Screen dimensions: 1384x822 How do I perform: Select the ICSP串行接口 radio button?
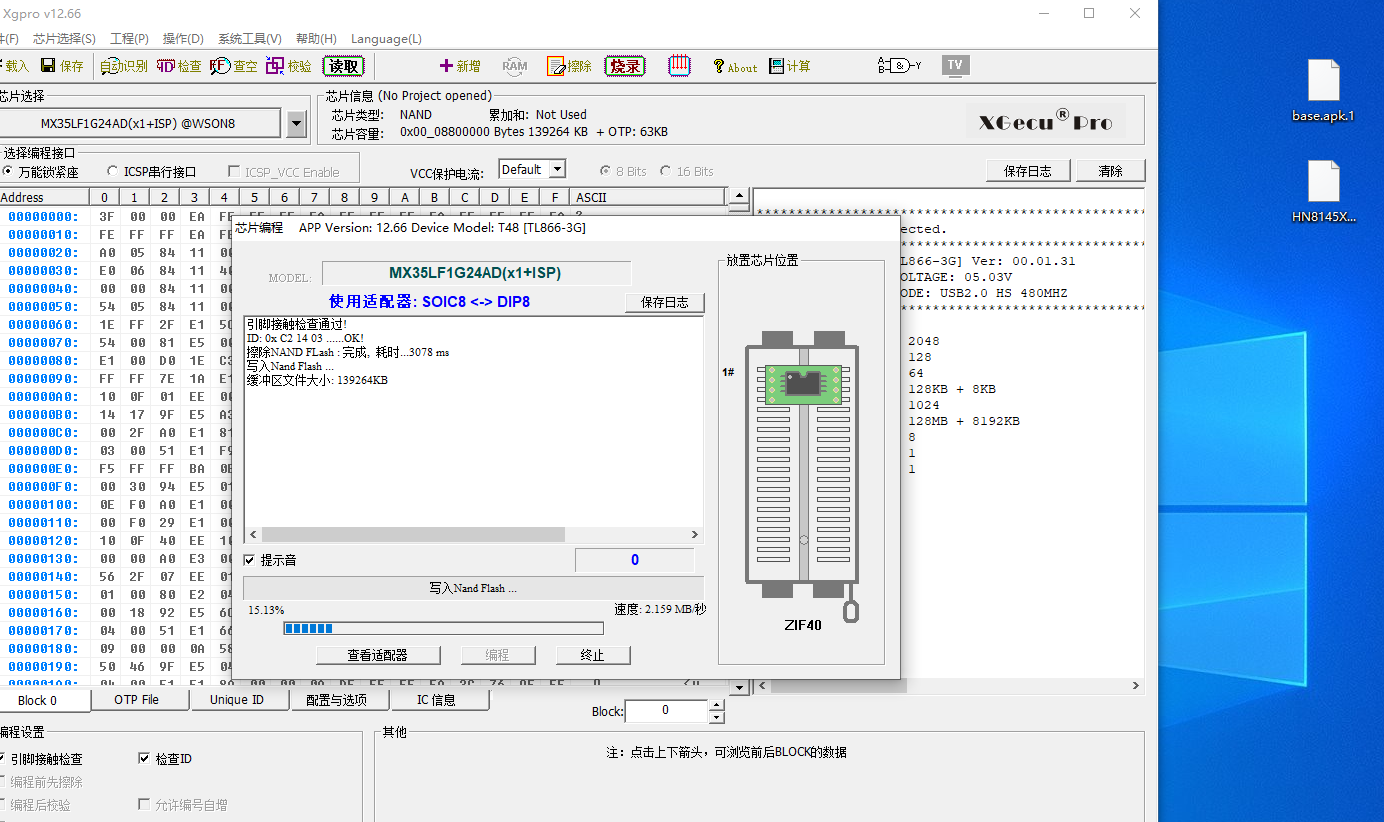113,172
